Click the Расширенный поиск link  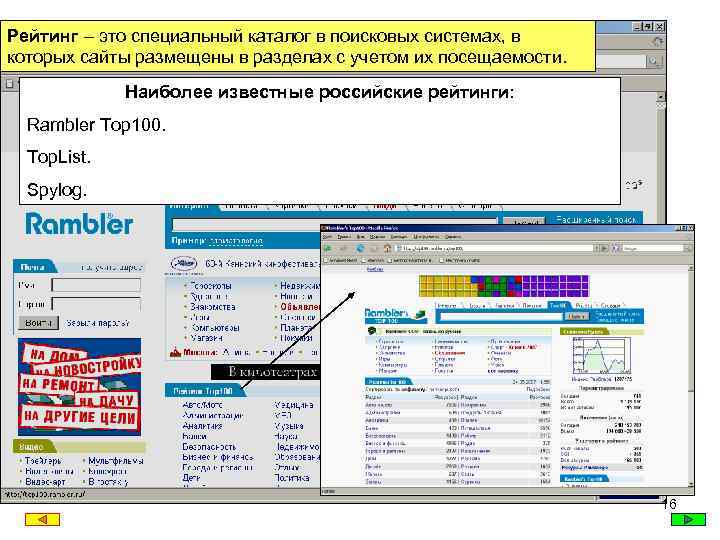(x=596, y=220)
